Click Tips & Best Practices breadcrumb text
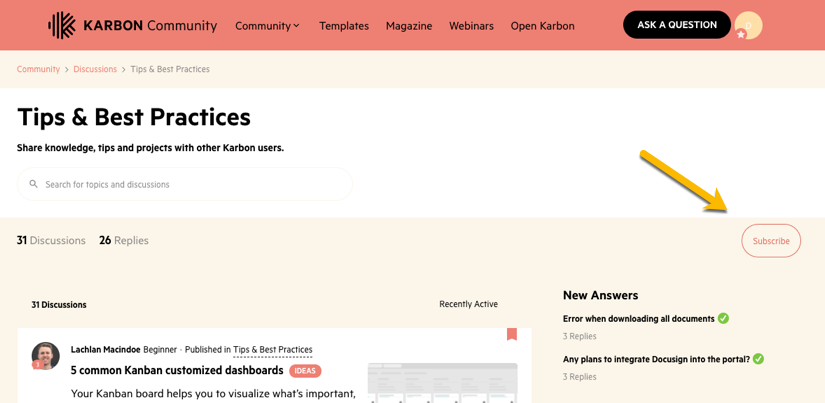The image size is (825, 403). (170, 69)
